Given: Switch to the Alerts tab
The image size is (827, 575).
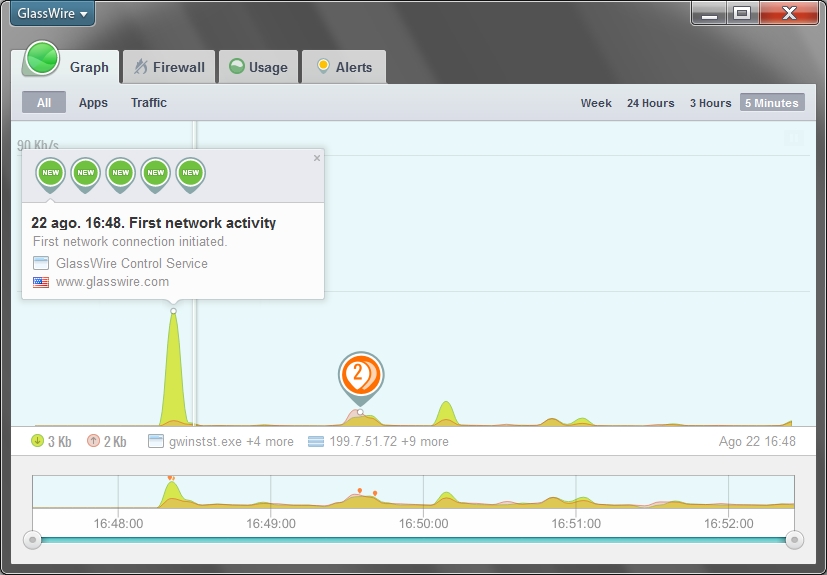Looking at the screenshot, I should coord(344,67).
